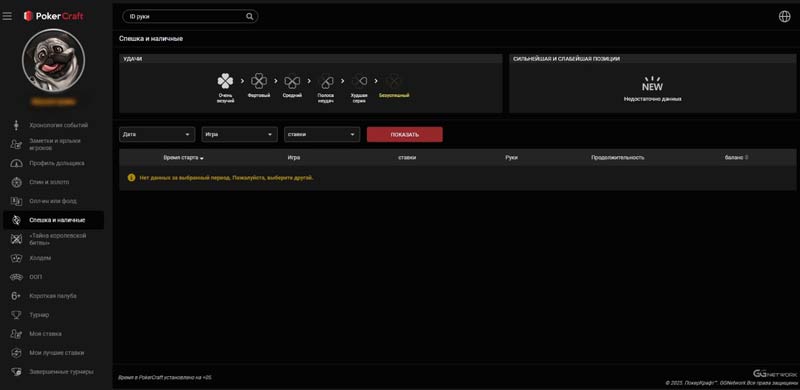Click the 'Профиль дольщика' gauge icon
Image resolution: width=800 pixels, height=390 pixels.
[x=16, y=163]
